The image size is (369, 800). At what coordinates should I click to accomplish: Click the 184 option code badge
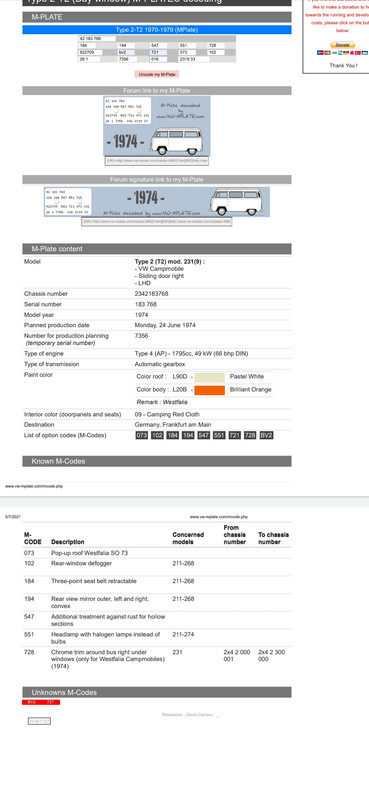coord(173,436)
